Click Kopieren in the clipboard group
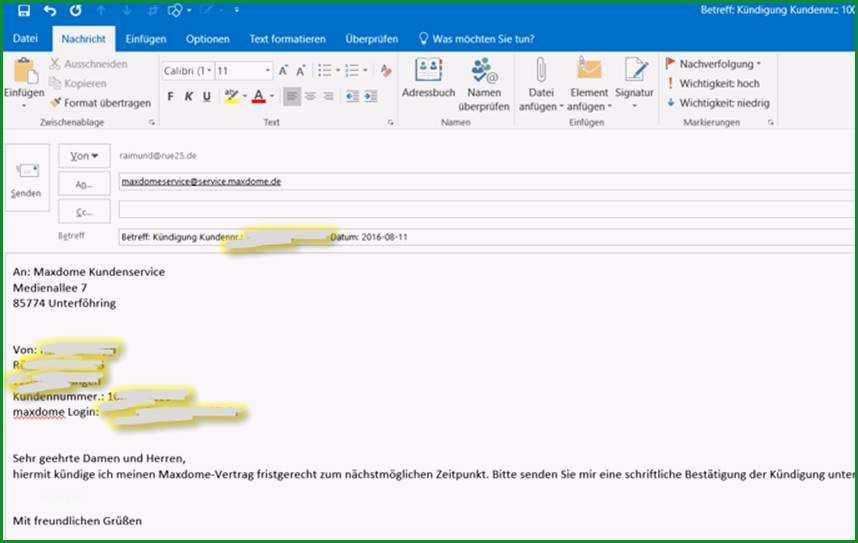Viewport: 858px width, 543px height. [78, 83]
